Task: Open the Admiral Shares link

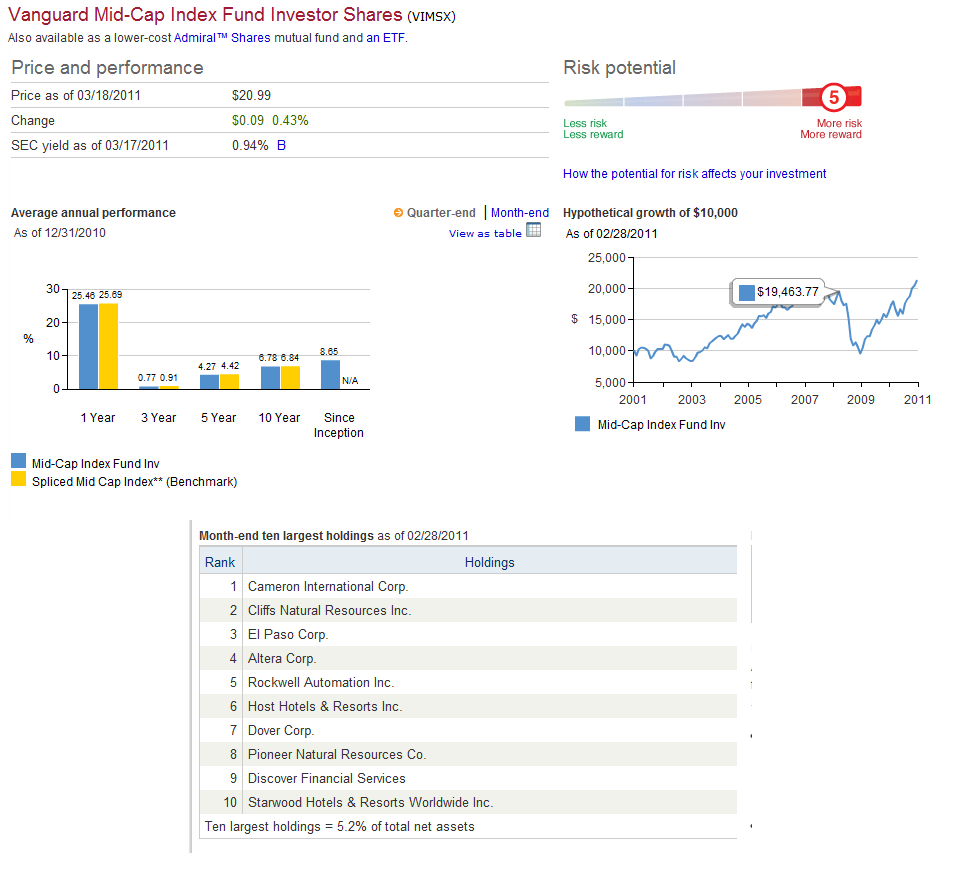Action: point(222,38)
